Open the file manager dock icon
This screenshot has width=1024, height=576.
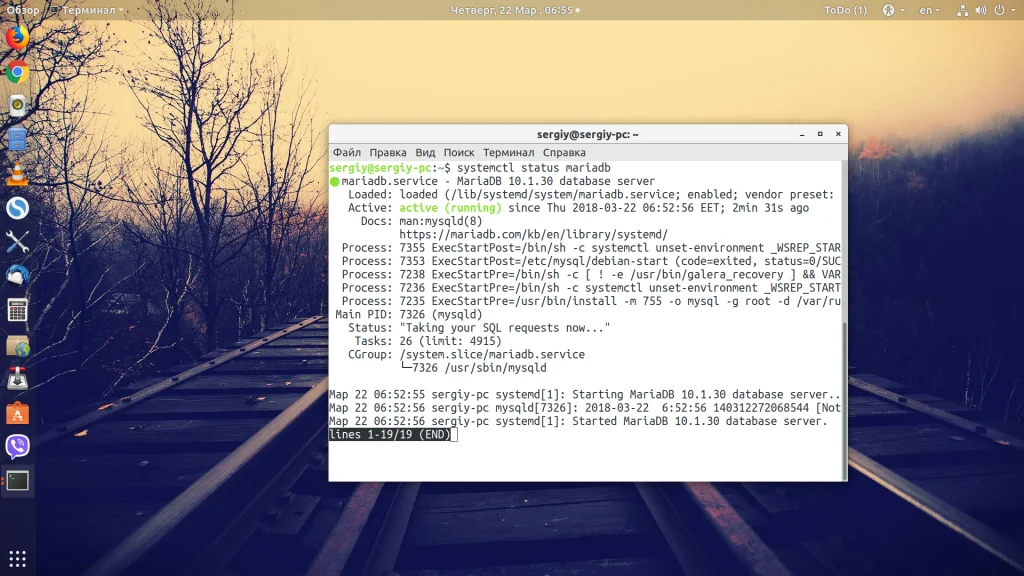coord(18,140)
